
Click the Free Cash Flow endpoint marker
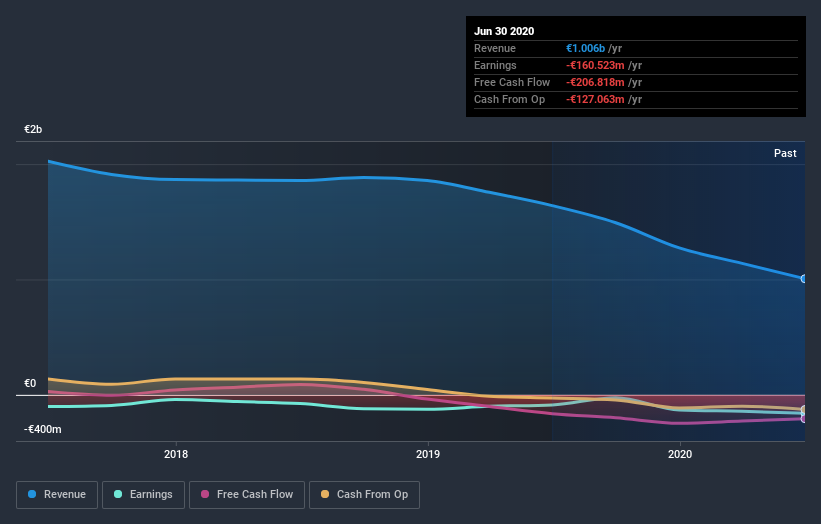pos(804,419)
